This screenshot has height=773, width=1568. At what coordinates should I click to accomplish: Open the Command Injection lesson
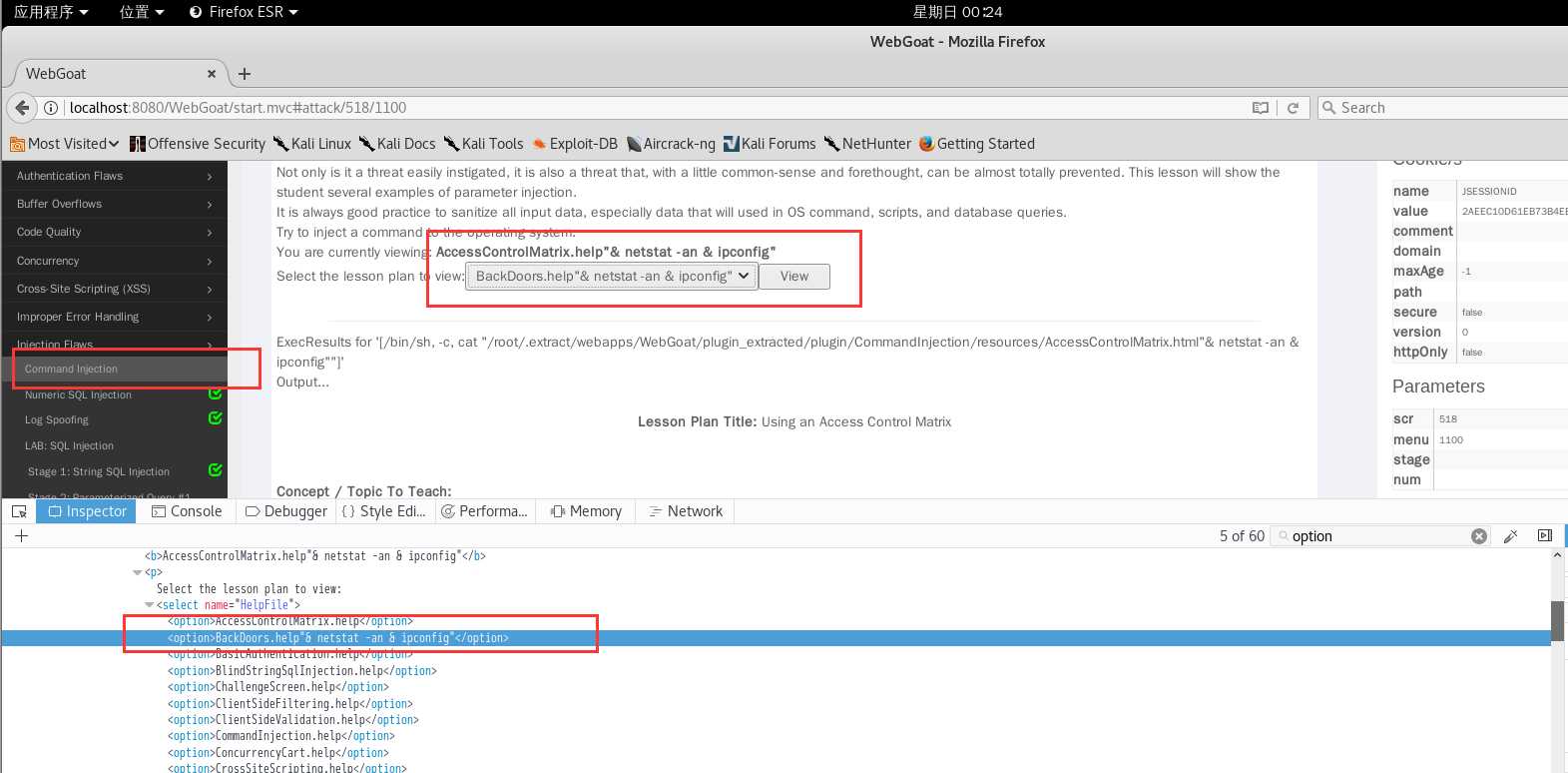point(71,370)
